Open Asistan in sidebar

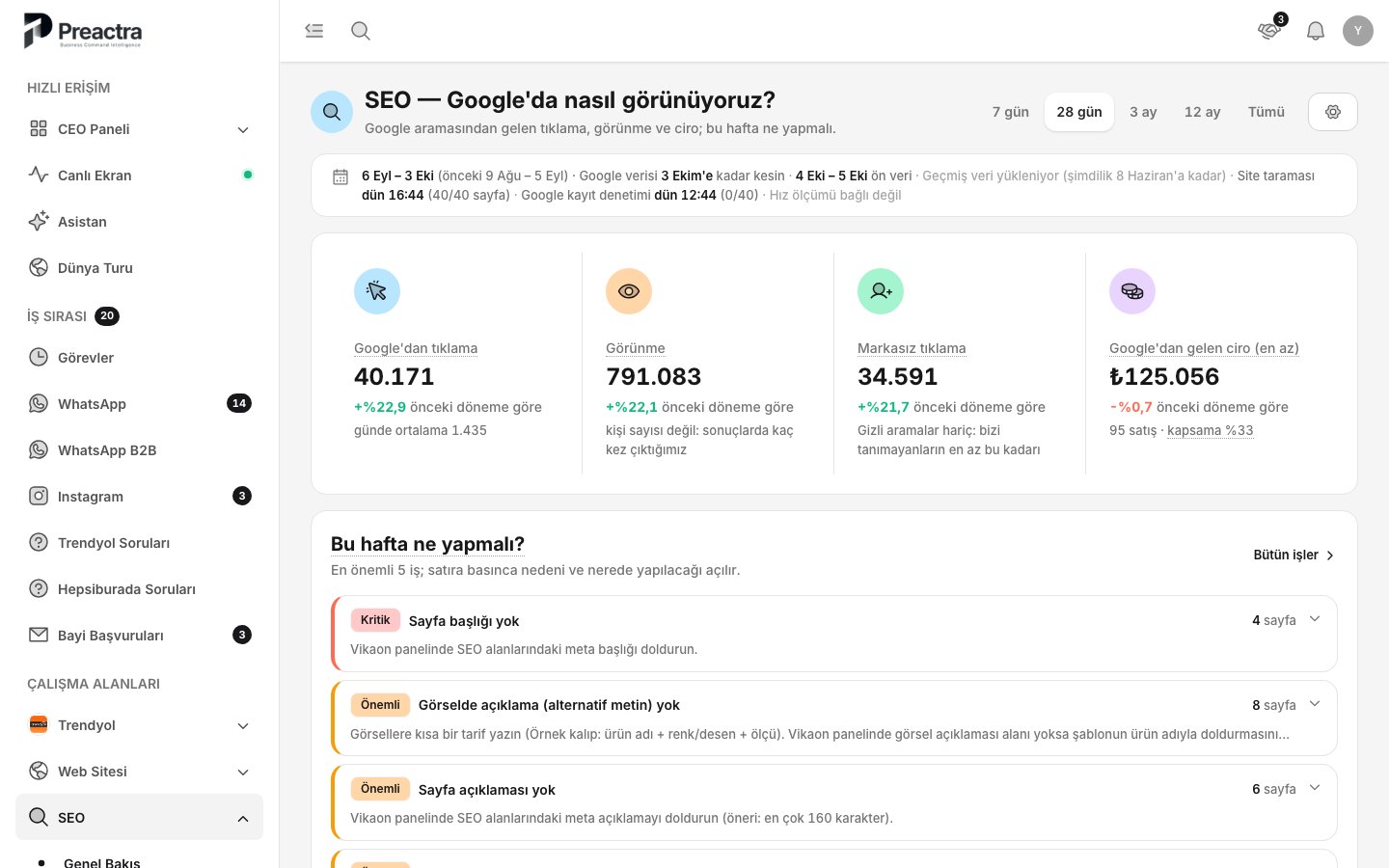click(x=139, y=222)
